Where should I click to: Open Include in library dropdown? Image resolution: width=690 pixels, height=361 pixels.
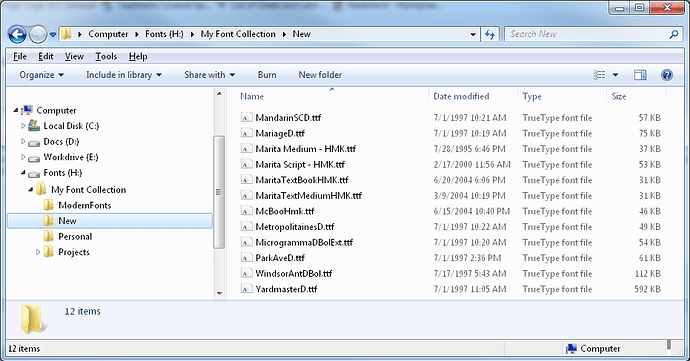coord(124,75)
